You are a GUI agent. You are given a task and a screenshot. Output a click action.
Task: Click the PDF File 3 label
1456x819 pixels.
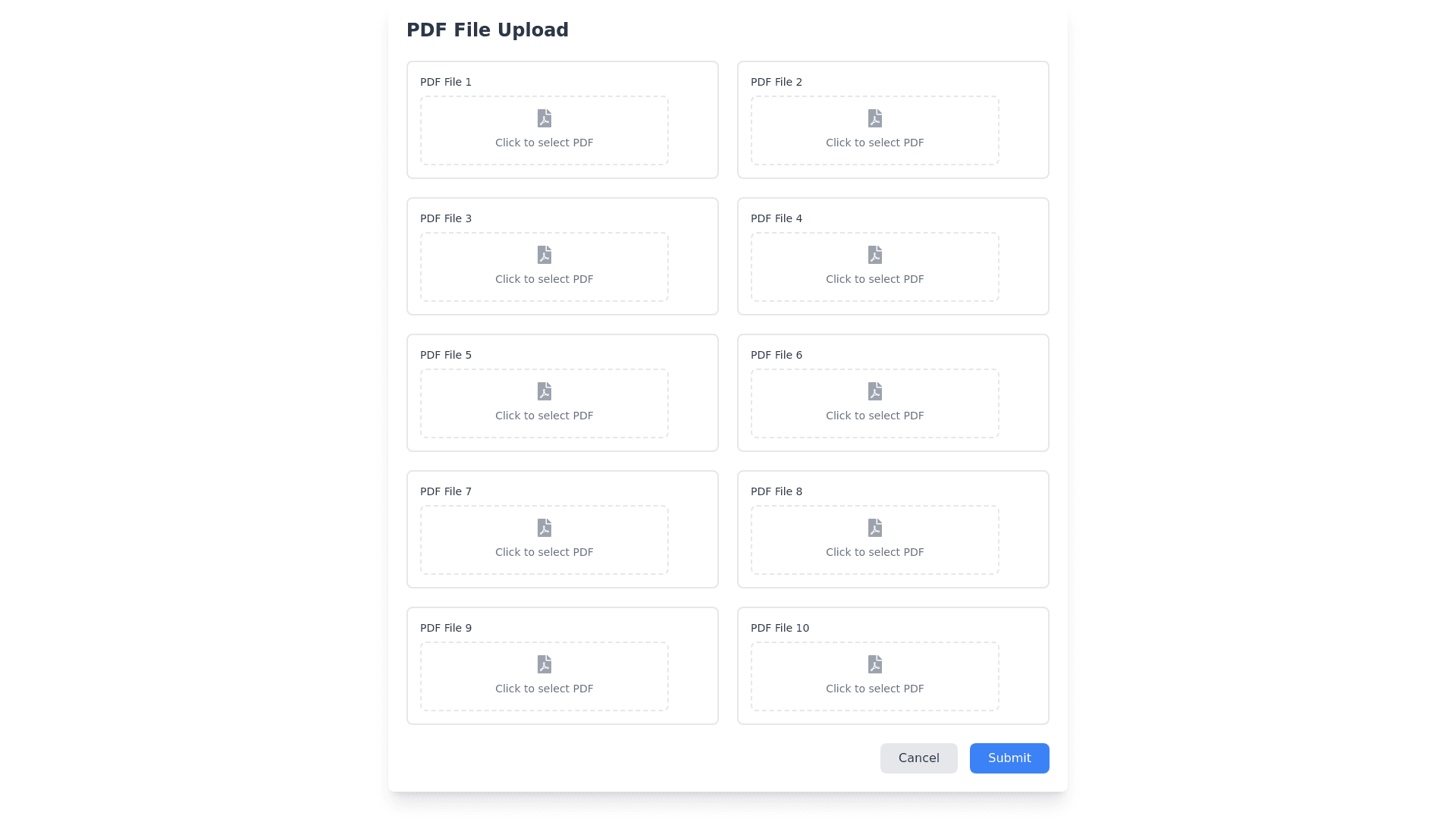(x=446, y=218)
